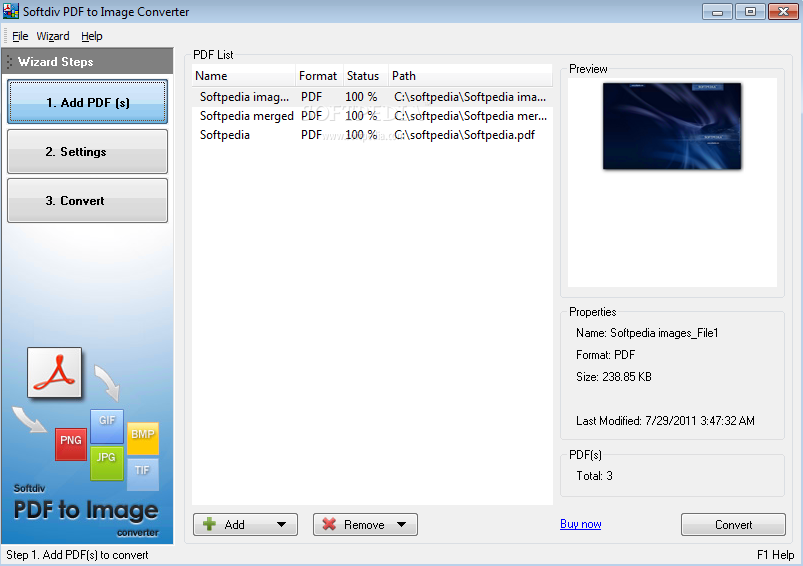The height and width of the screenshot is (566, 803).
Task: Select the Softpedia imag... row
Action: click(372, 97)
